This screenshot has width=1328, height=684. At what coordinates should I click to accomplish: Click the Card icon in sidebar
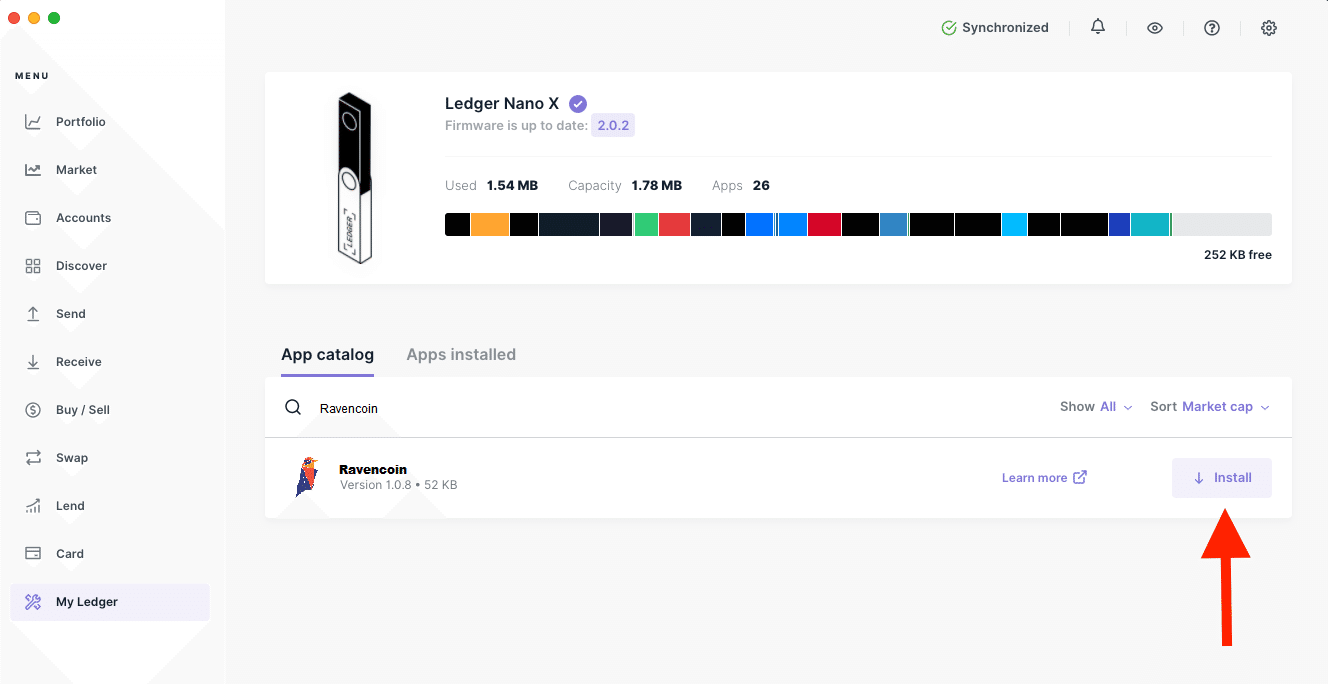[x=33, y=554]
